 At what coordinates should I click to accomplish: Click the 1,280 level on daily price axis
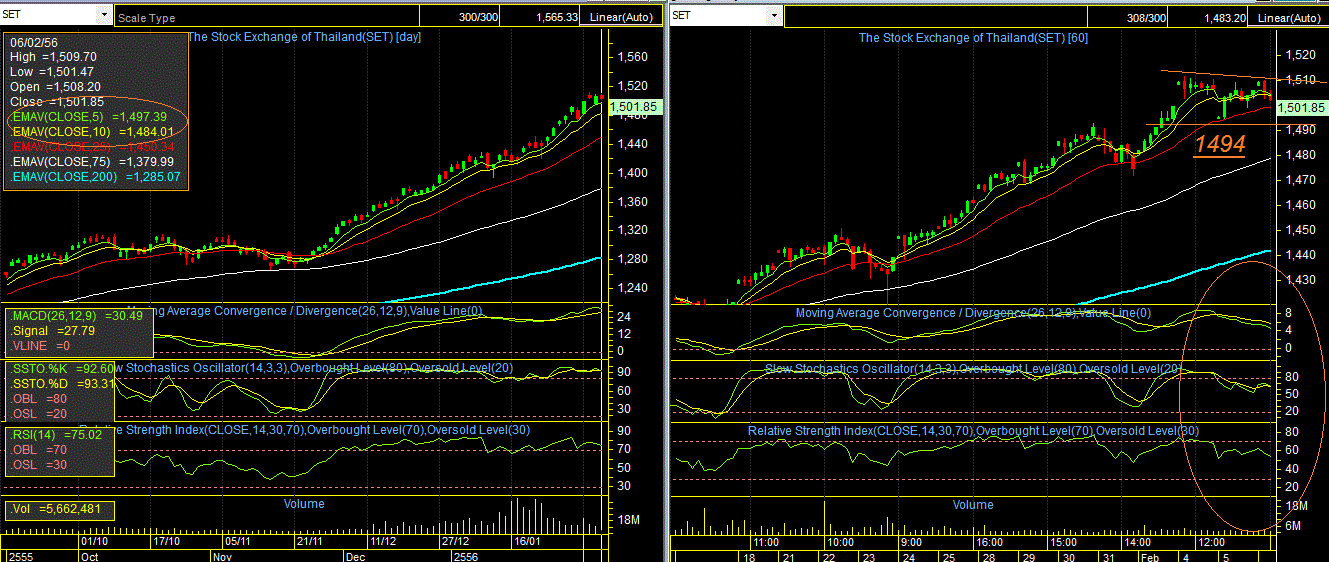click(x=631, y=259)
